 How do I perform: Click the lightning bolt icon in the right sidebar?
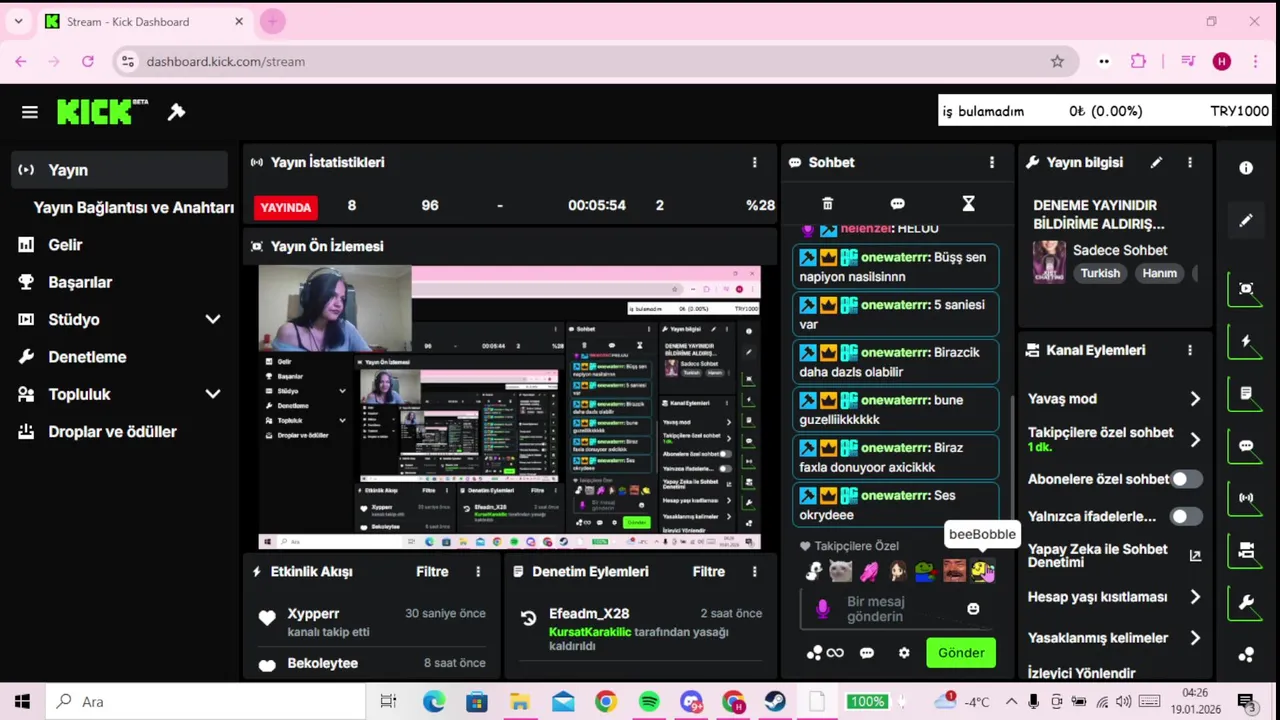point(1246,341)
